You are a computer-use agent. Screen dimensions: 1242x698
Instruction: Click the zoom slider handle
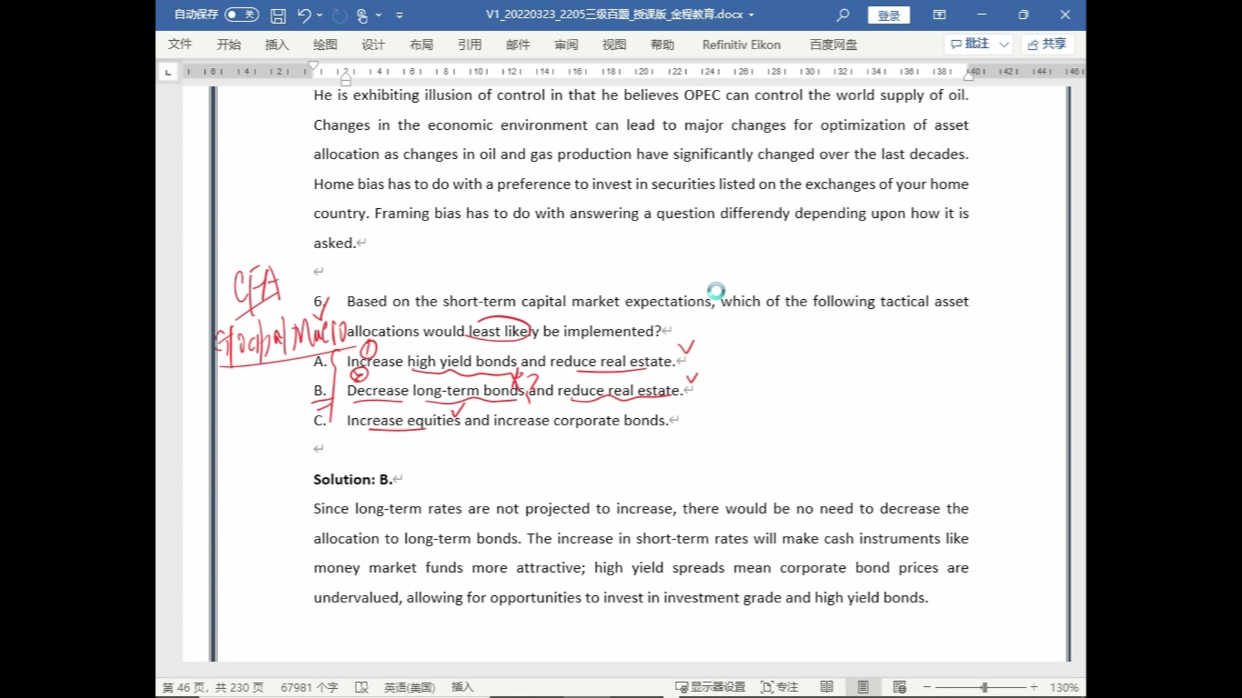point(984,687)
